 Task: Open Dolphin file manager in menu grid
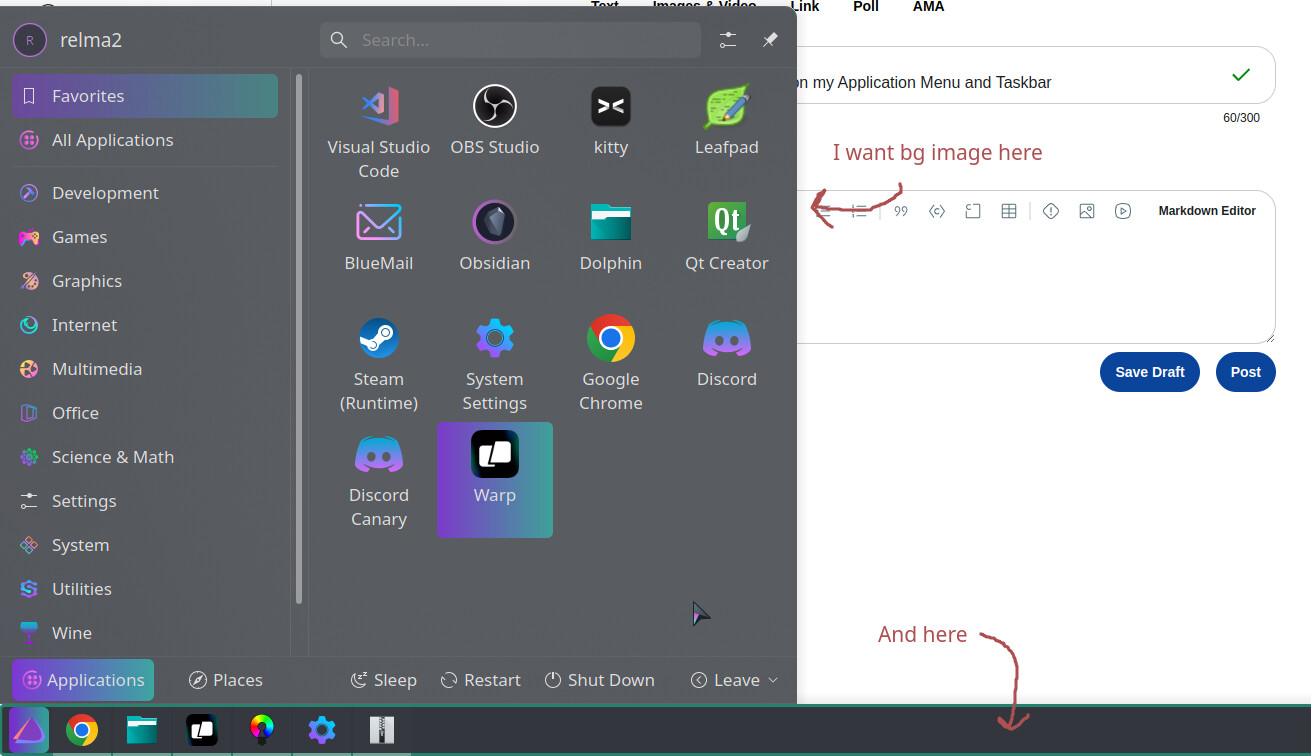pos(610,236)
